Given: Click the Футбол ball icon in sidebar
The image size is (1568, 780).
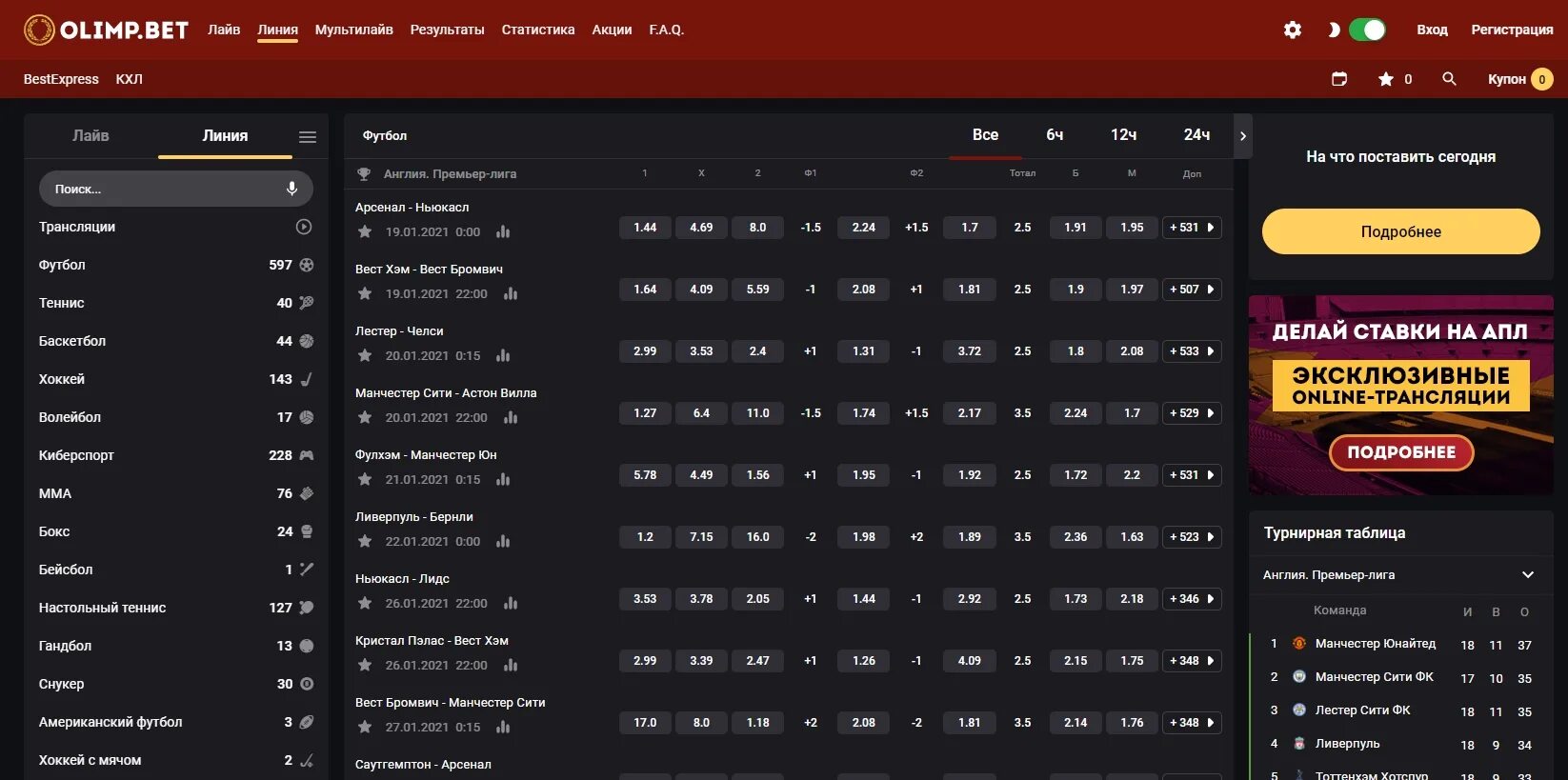Looking at the screenshot, I should coord(307,265).
